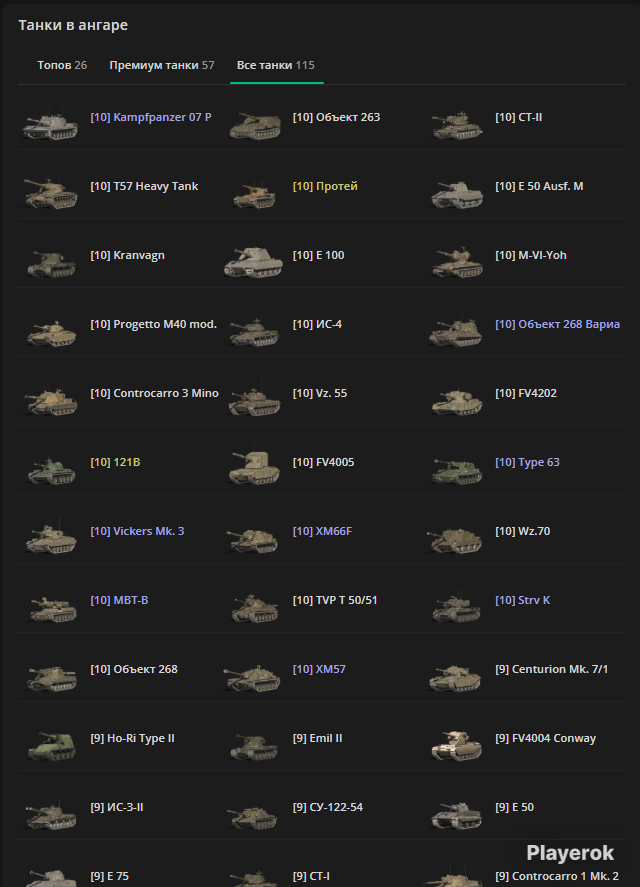The image size is (640, 887).
Task: Click the E 100 tank icon
Action: [254, 263]
